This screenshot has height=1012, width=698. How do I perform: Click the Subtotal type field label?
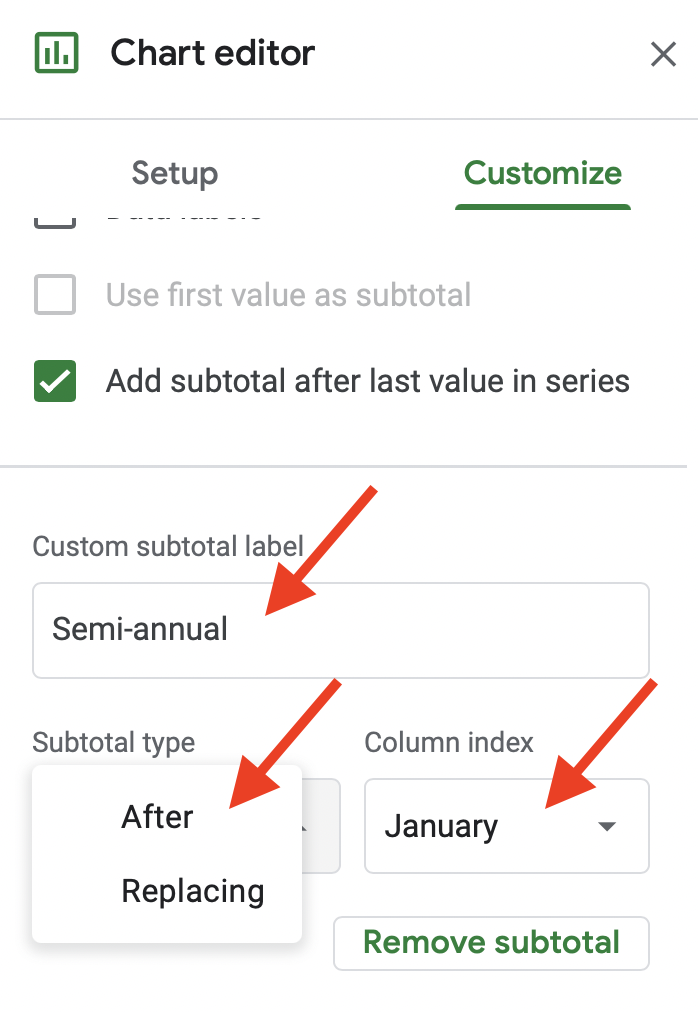point(114,742)
